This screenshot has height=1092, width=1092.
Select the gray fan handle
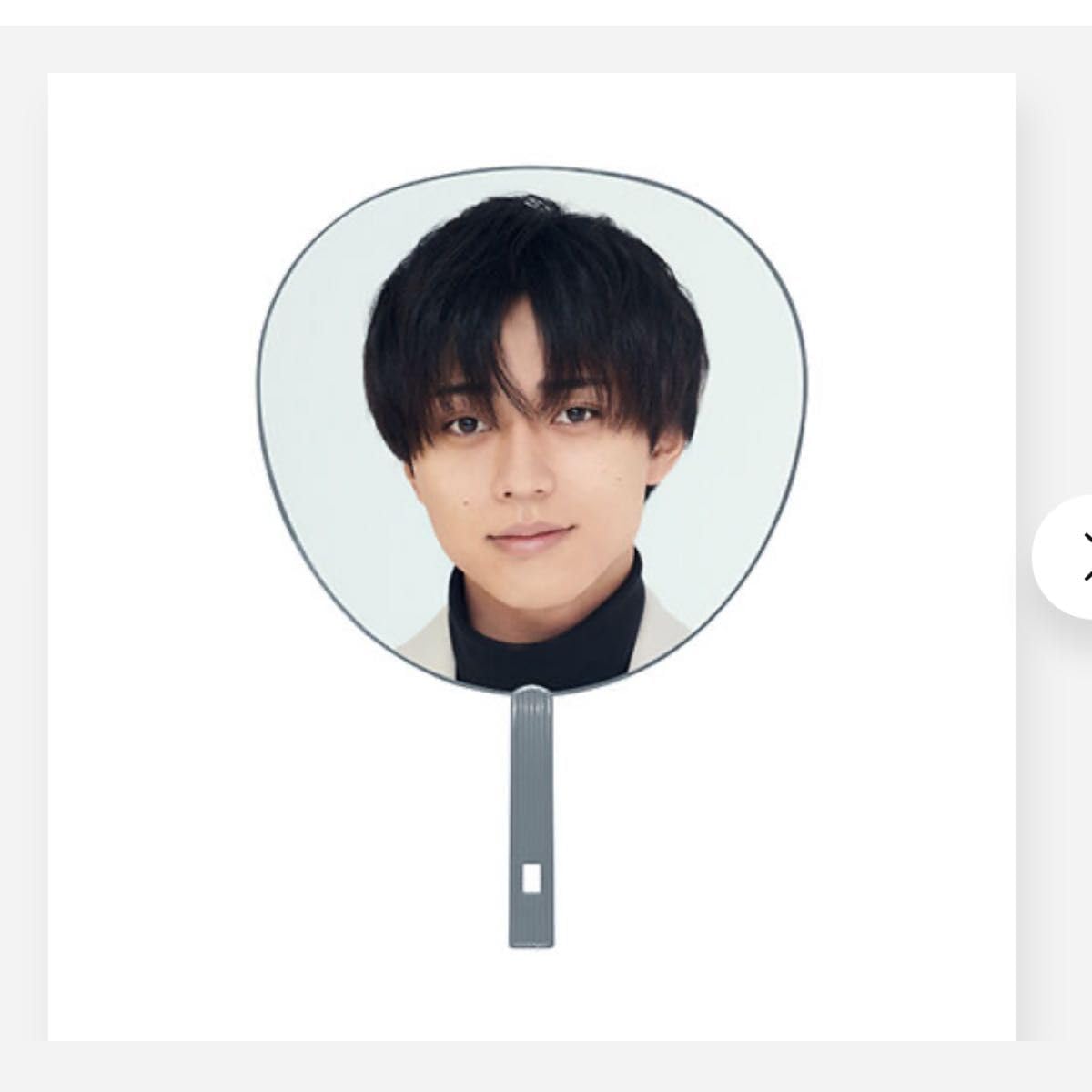[531, 816]
